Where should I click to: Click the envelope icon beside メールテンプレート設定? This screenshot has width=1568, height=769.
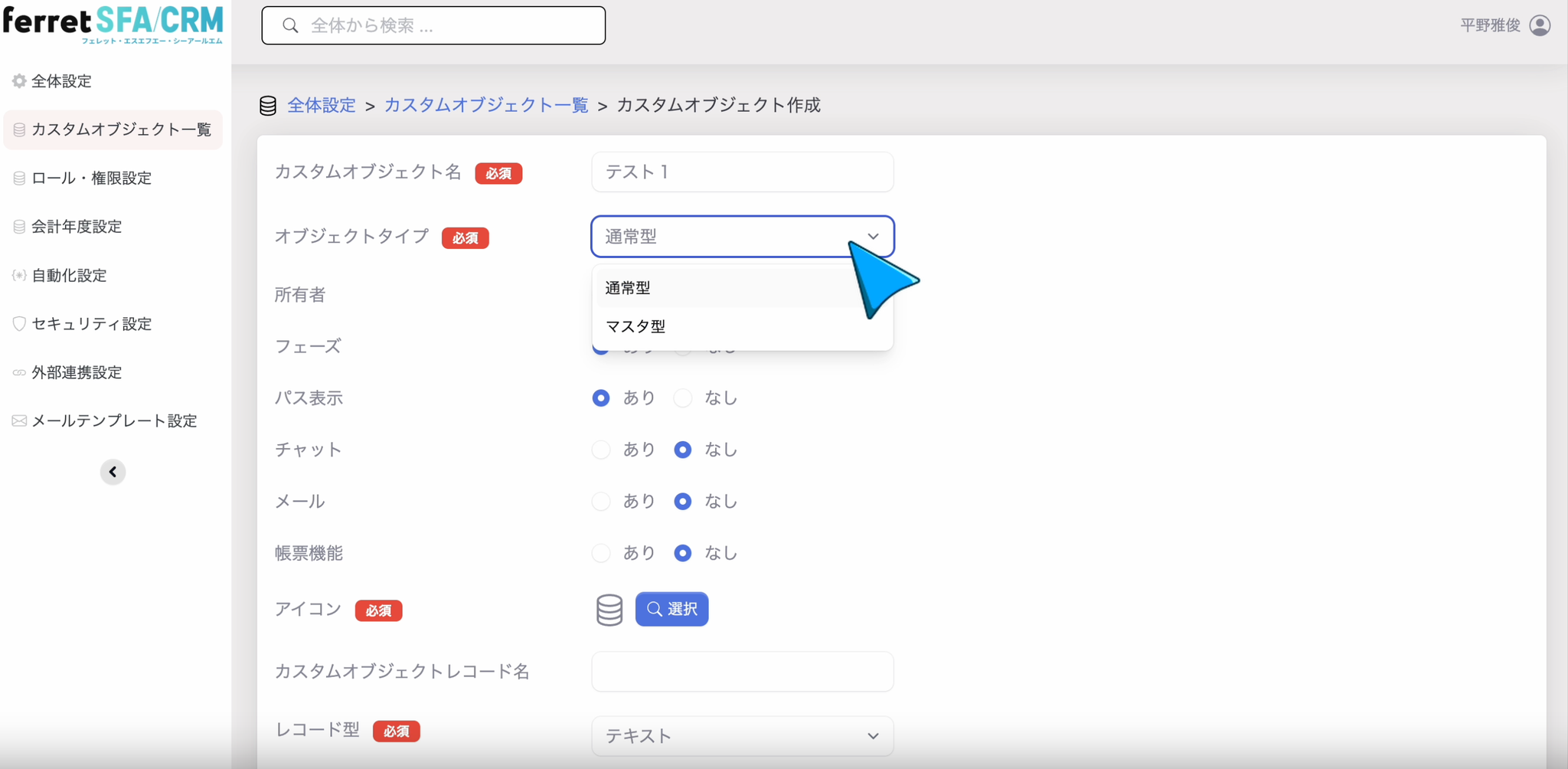pos(19,420)
